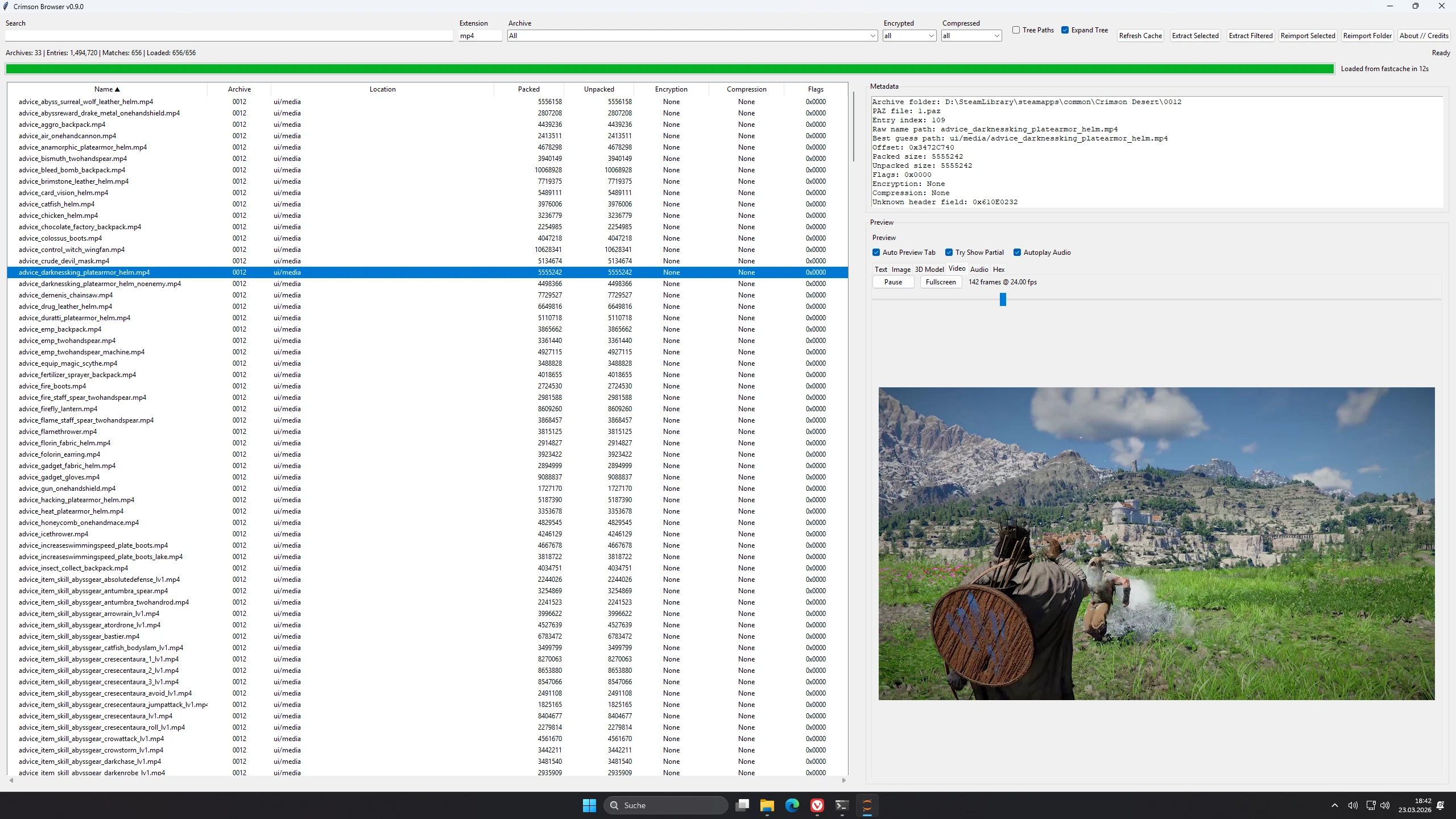This screenshot has width=1456, height=819.
Task: Sort by the Flags column header
Action: [x=816, y=89]
